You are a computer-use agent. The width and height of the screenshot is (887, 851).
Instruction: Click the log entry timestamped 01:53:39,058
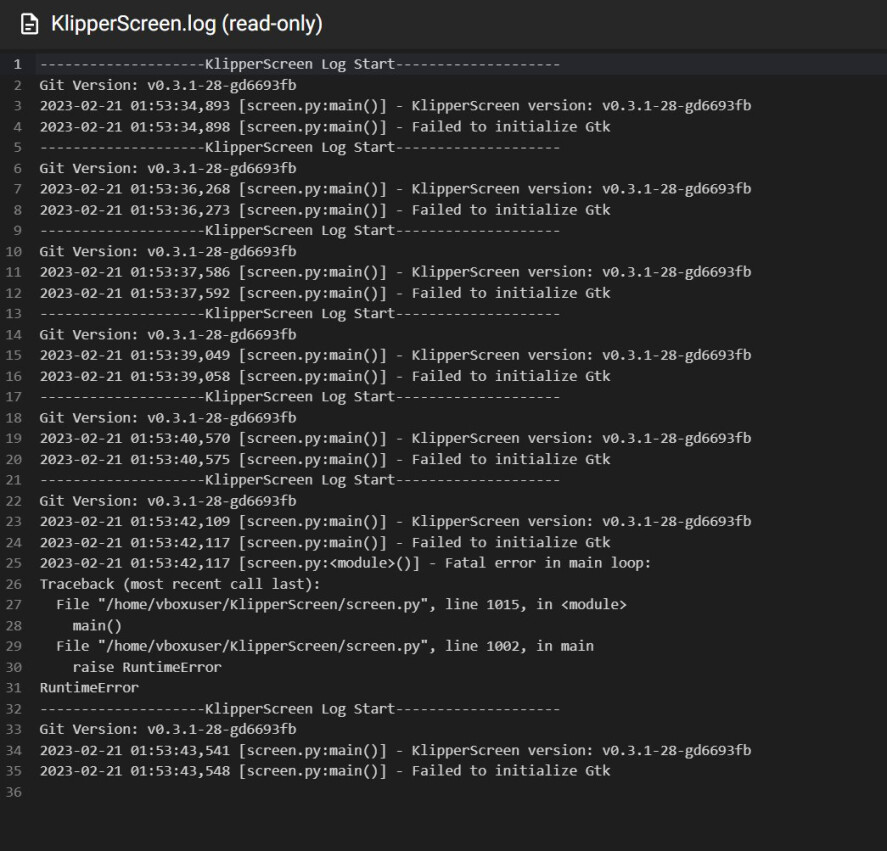[325, 376]
